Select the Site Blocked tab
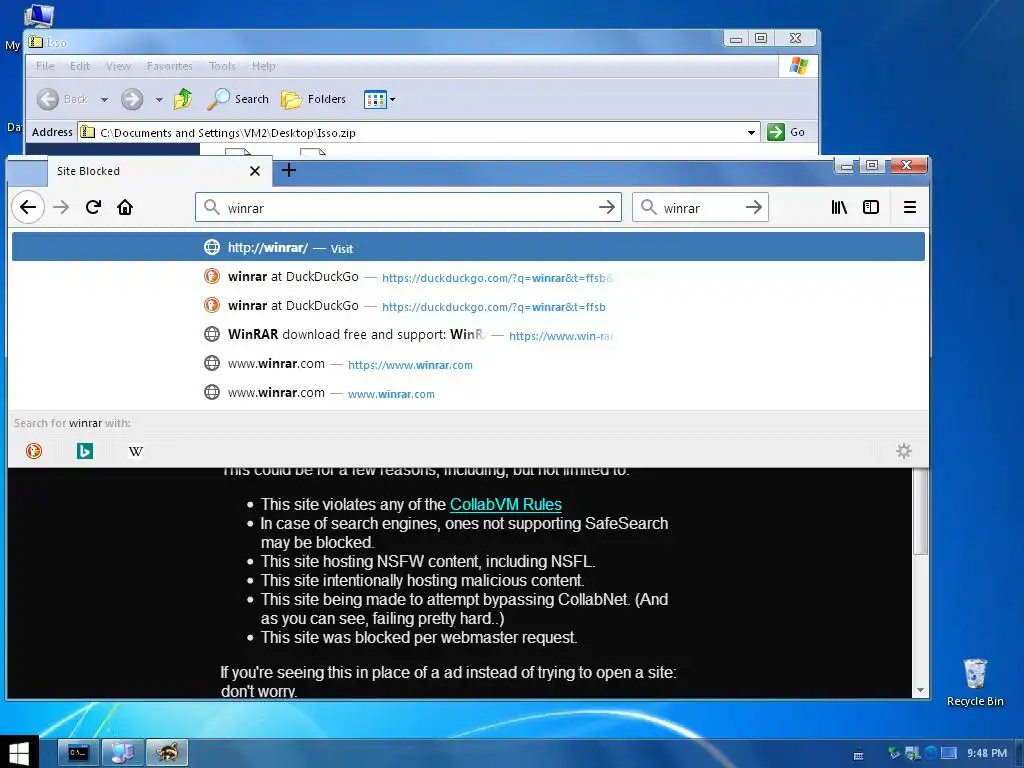This screenshot has width=1024, height=768. click(158, 171)
